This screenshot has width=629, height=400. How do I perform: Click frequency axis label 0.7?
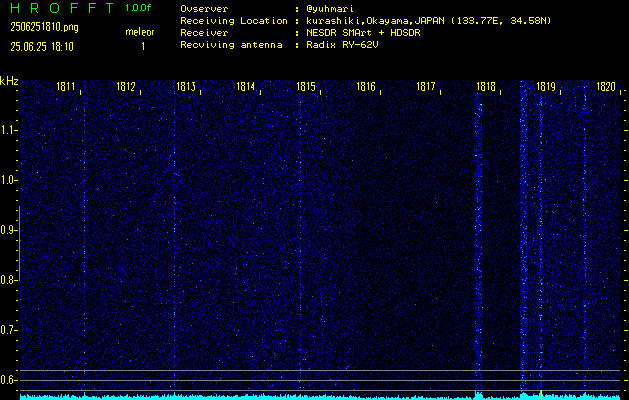tap(7, 330)
